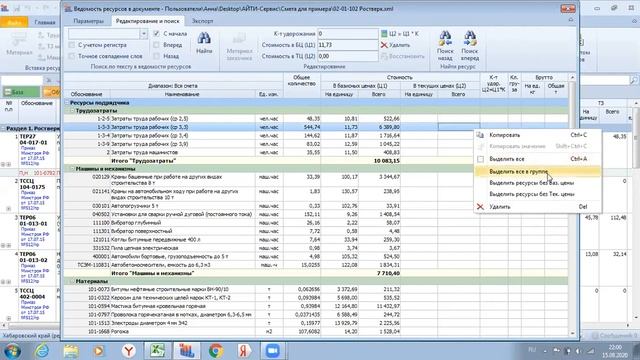Click volume icon in system tray

[x=578, y=351]
